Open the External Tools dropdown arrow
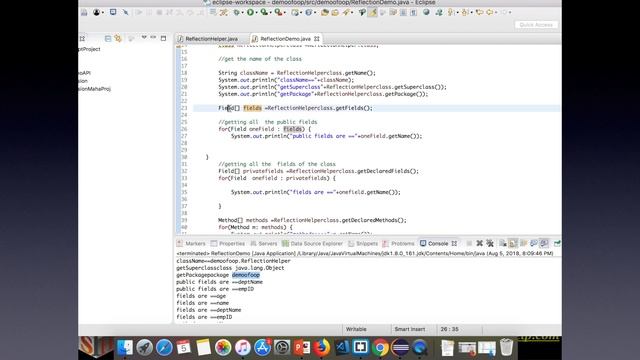 [284, 13]
